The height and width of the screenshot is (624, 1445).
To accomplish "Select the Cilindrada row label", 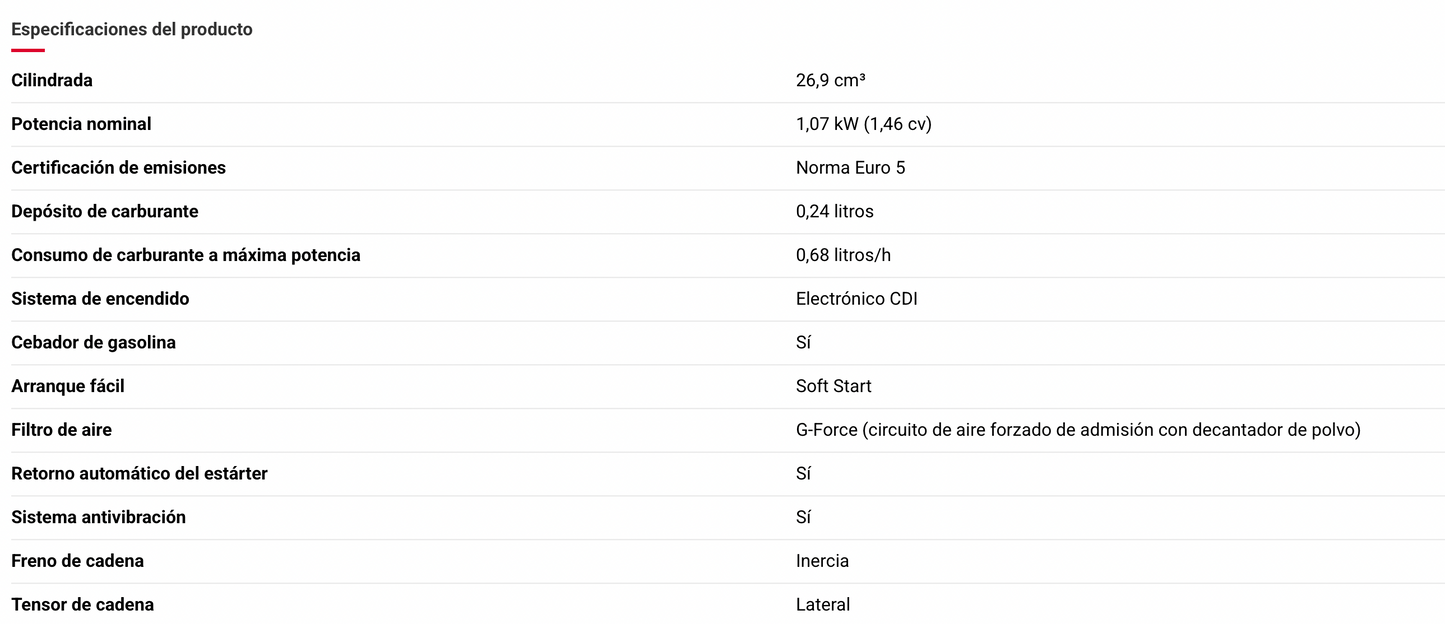I will 52,81.
